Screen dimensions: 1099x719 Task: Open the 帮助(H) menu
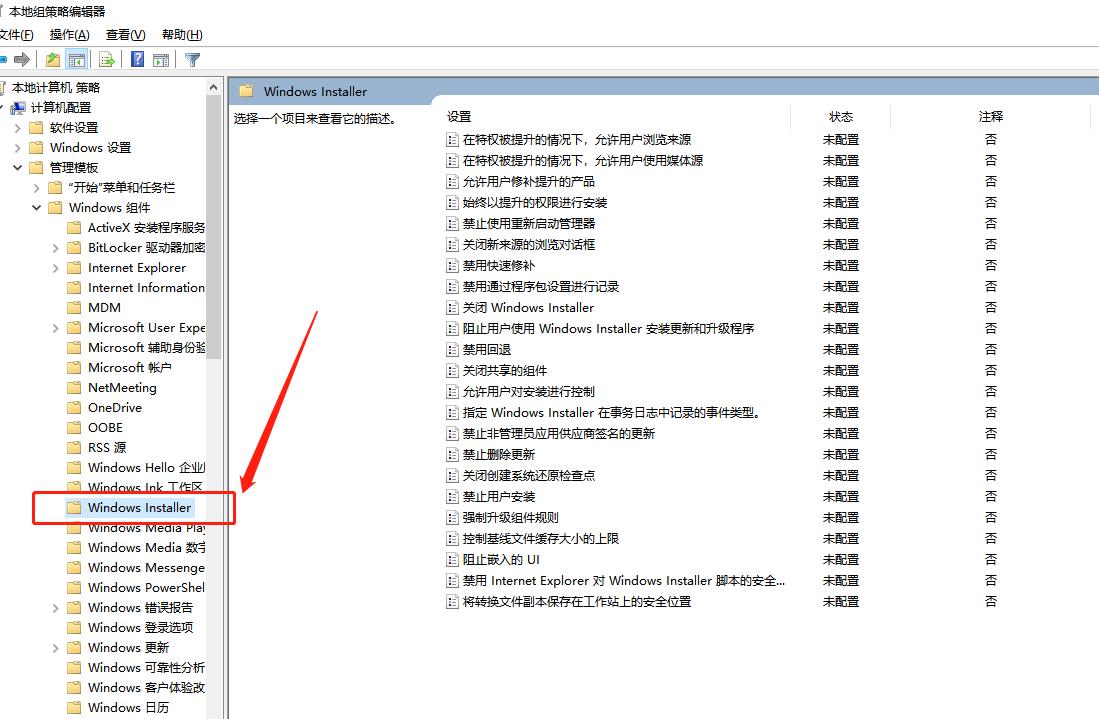182,34
